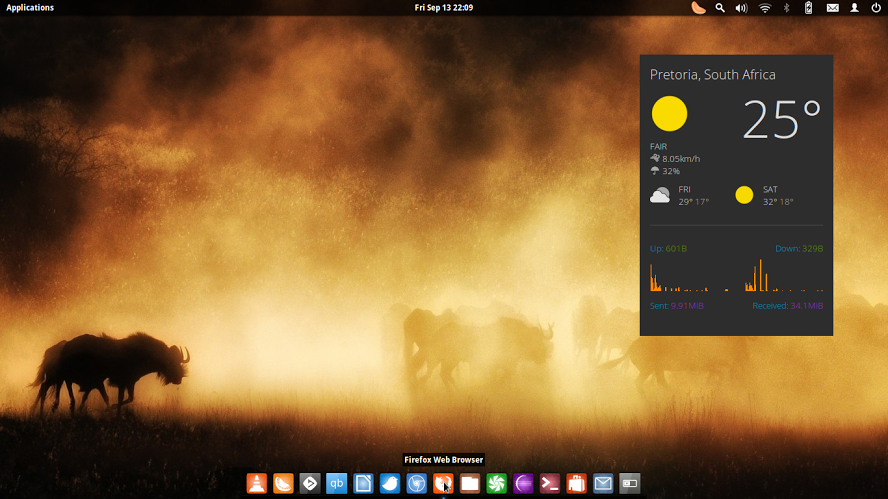The image size is (888, 499).
Task: Open VLC media player from the dock
Action: 257,483
